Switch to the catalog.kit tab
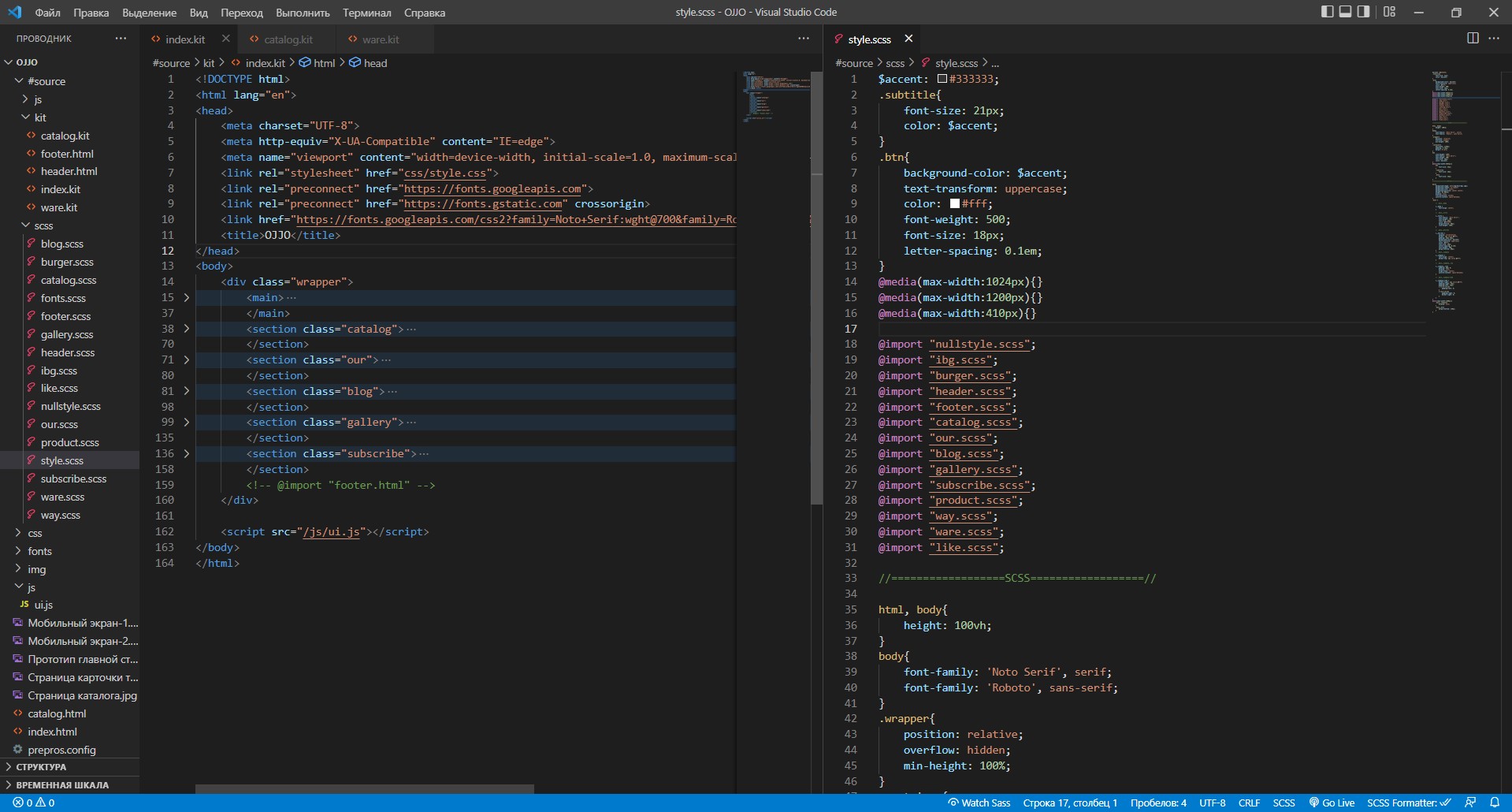This screenshot has height=812, width=1512. (288, 39)
